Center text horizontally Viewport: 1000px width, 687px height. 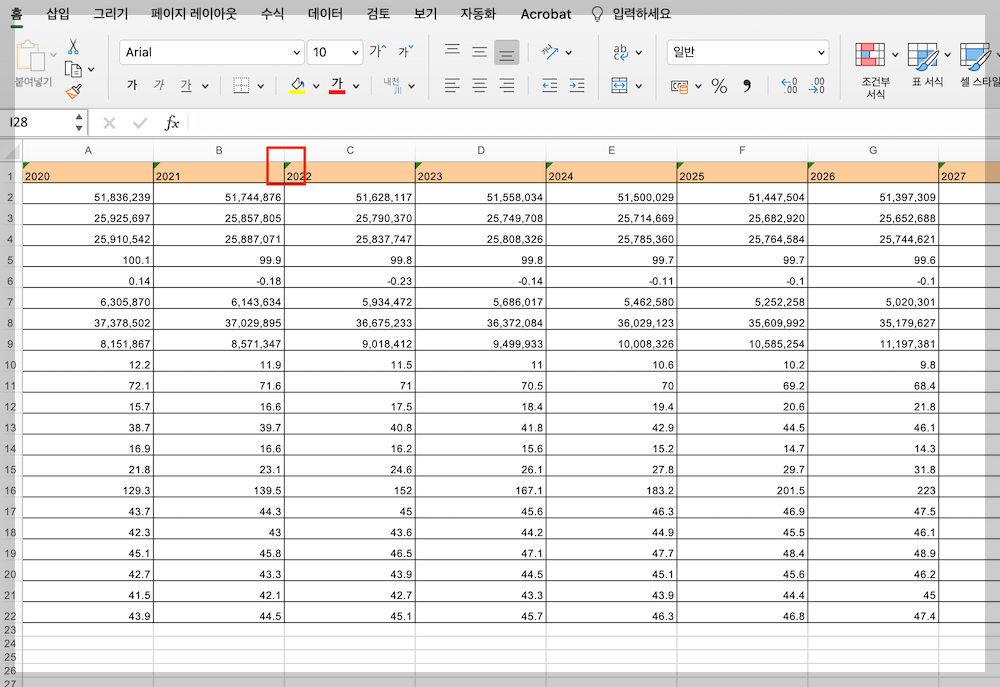pos(480,85)
